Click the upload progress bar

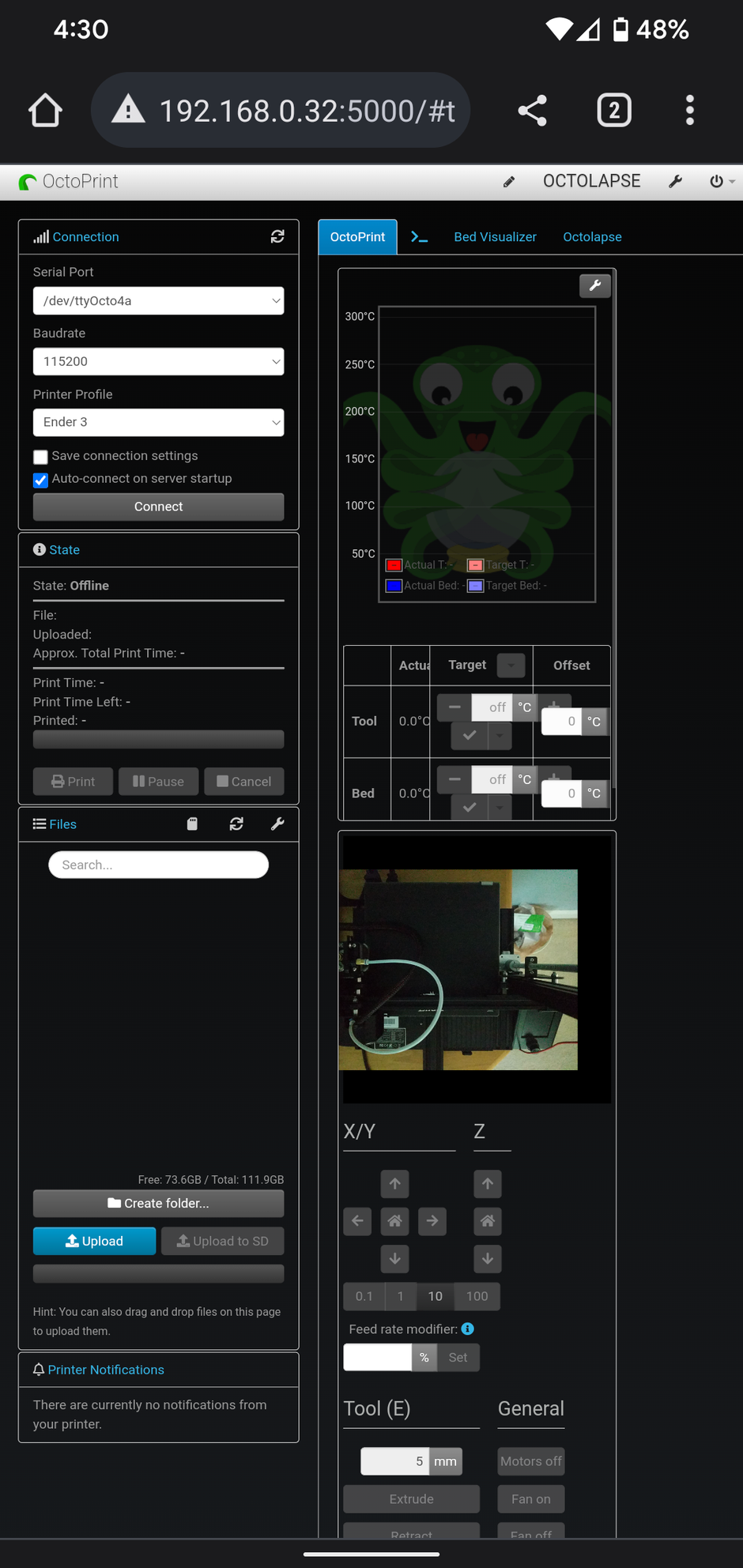[158, 1273]
